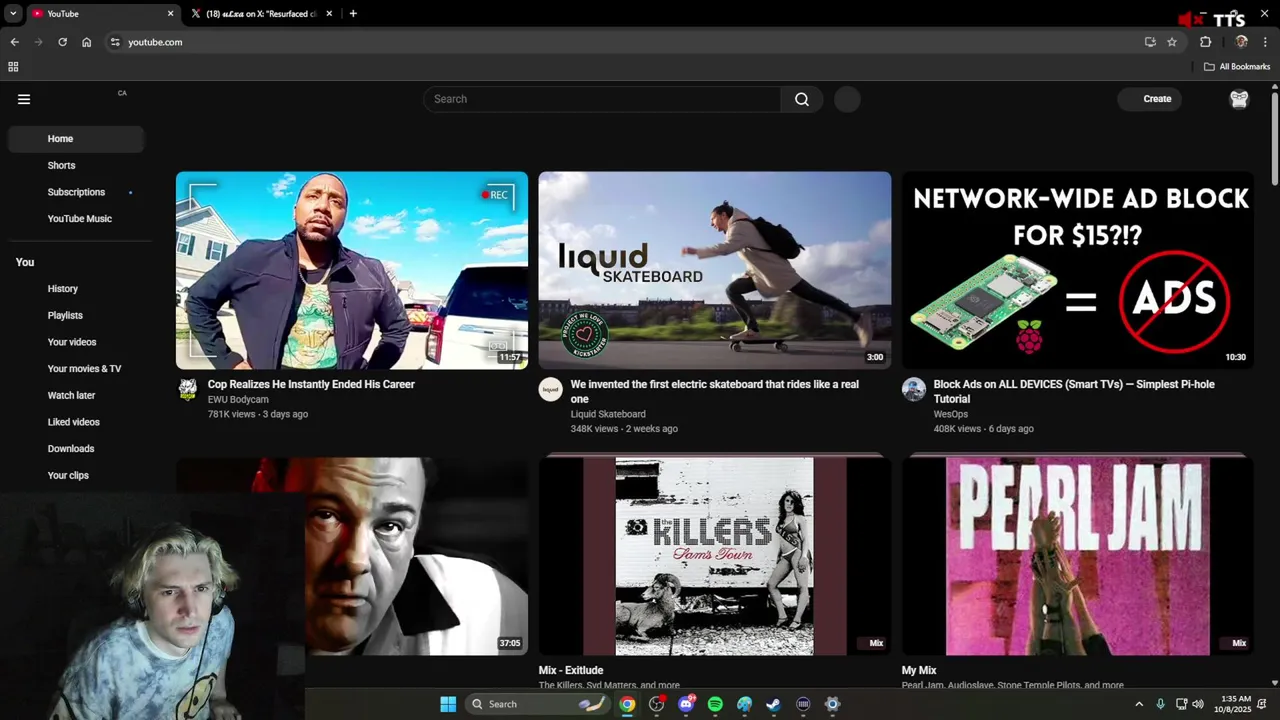Open Liquid Skateboard channel avatar
The image size is (1280, 720).
[550, 390]
